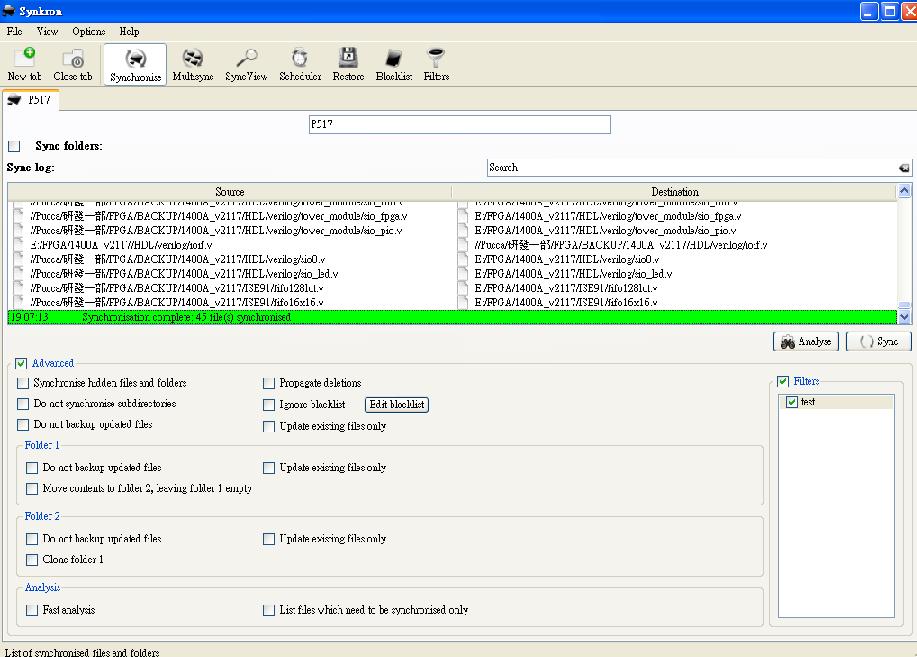Uncheck the test filter
917x657 pixels.
[x=792, y=402]
